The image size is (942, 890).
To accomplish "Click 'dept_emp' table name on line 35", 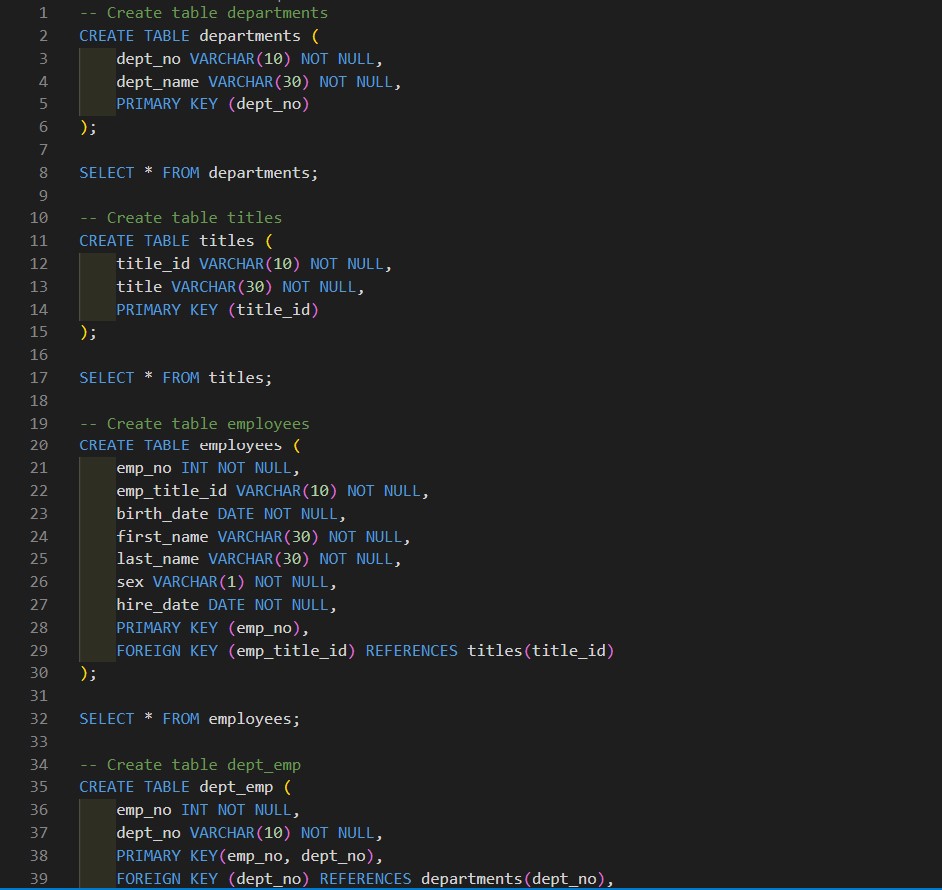I will [x=236, y=787].
